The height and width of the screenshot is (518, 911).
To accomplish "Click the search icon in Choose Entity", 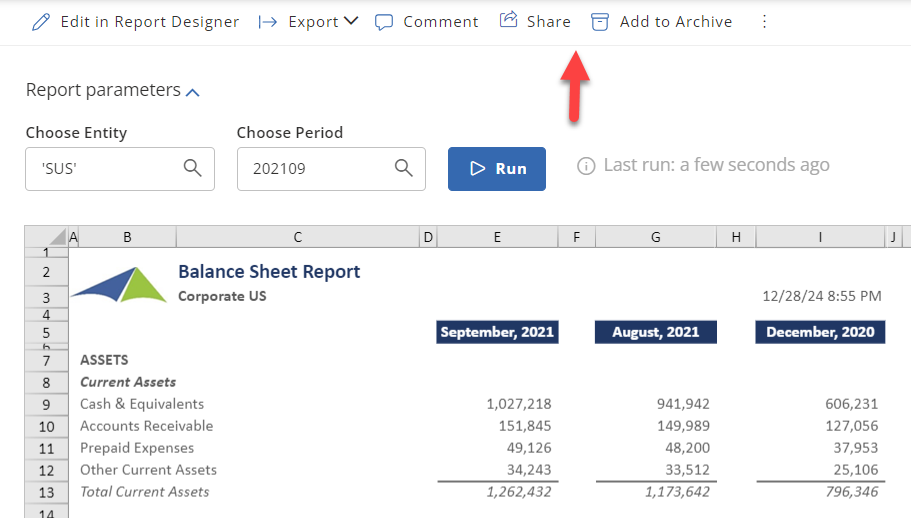I will [x=193, y=168].
